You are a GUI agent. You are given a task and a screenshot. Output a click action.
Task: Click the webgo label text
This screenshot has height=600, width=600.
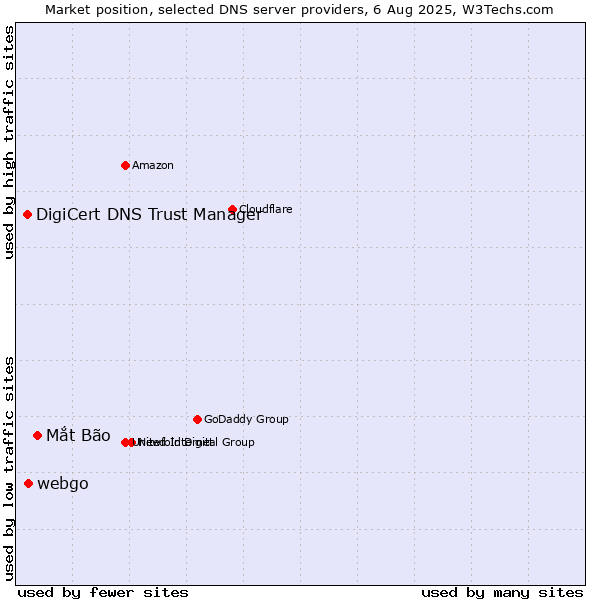click(x=63, y=484)
